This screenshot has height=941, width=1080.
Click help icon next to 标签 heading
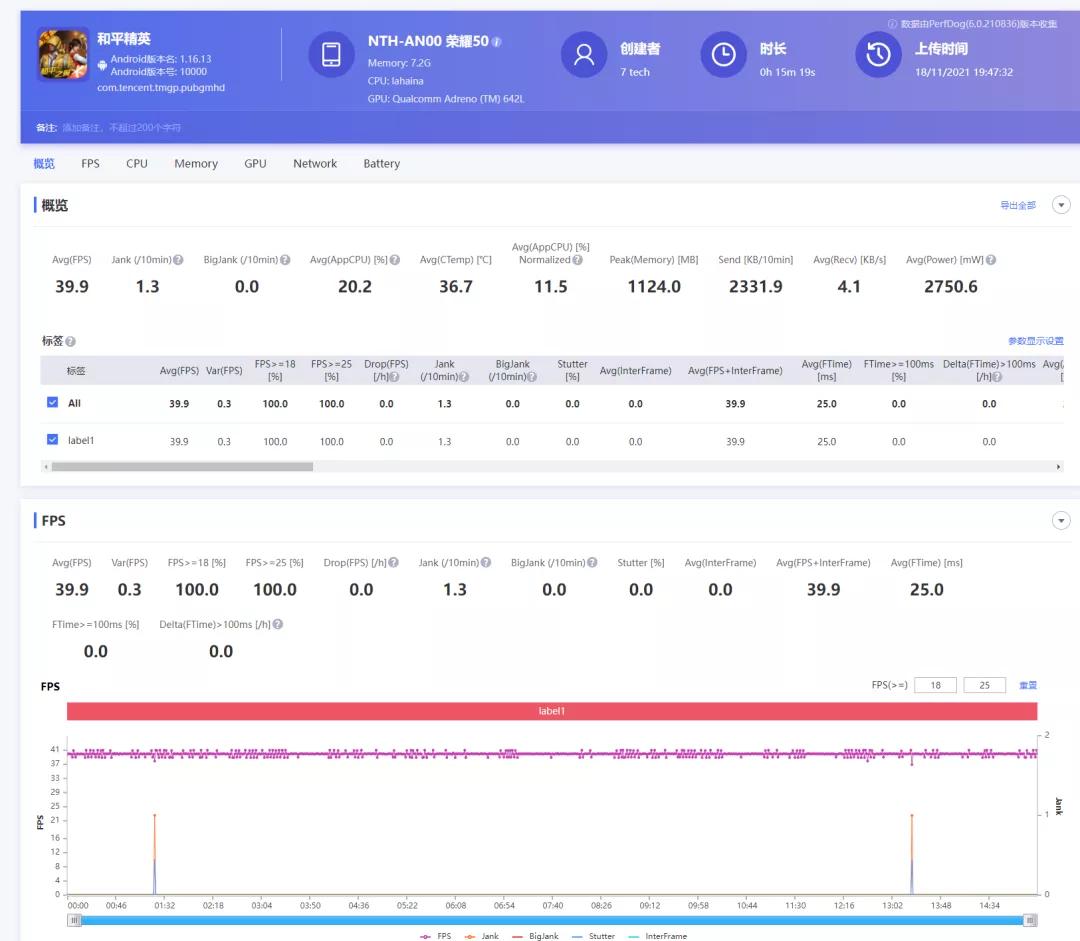tap(71, 342)
